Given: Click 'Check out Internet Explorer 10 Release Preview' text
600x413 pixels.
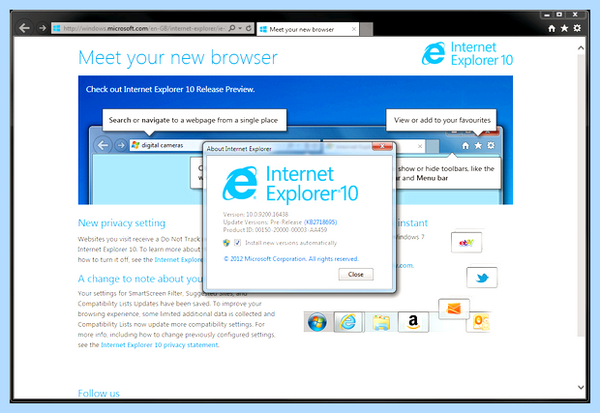Looking at the screenshot, I should 170,89.
